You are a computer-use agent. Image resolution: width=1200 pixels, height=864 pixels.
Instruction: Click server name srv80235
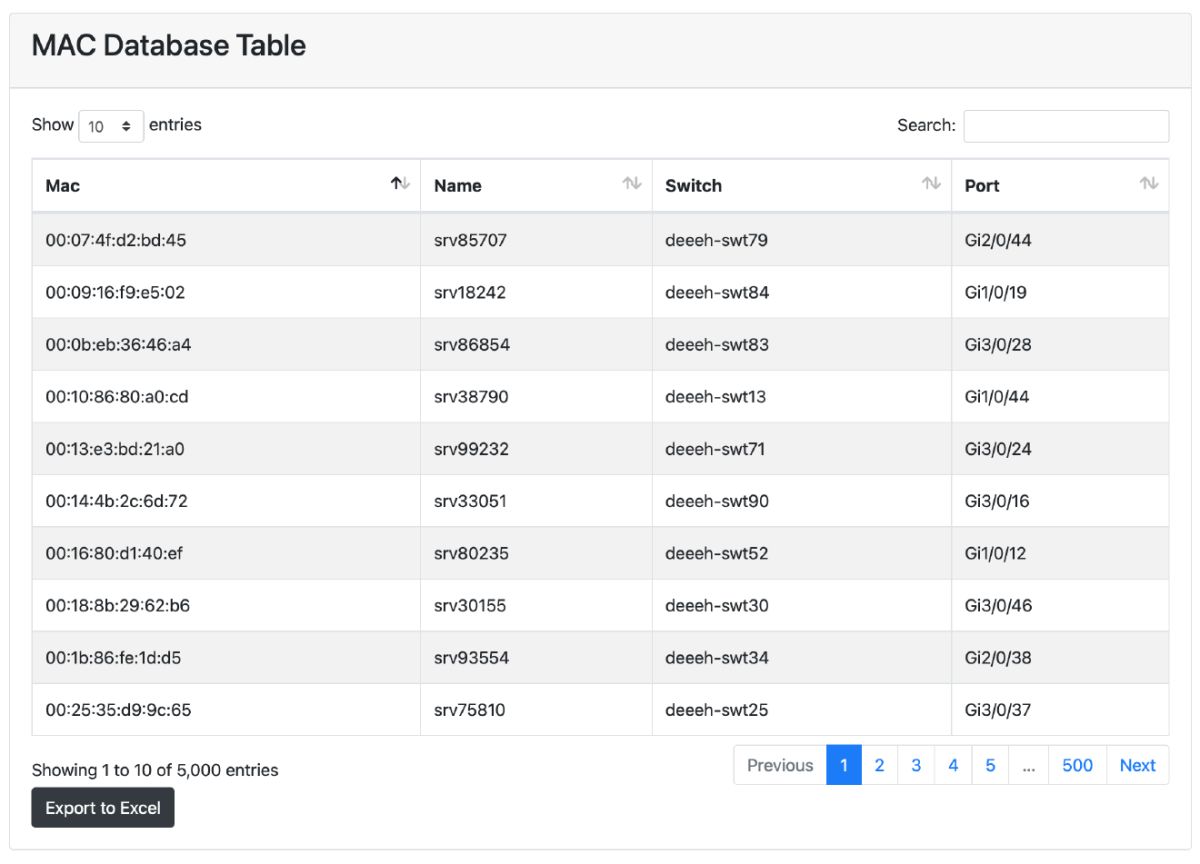(471, 553)
